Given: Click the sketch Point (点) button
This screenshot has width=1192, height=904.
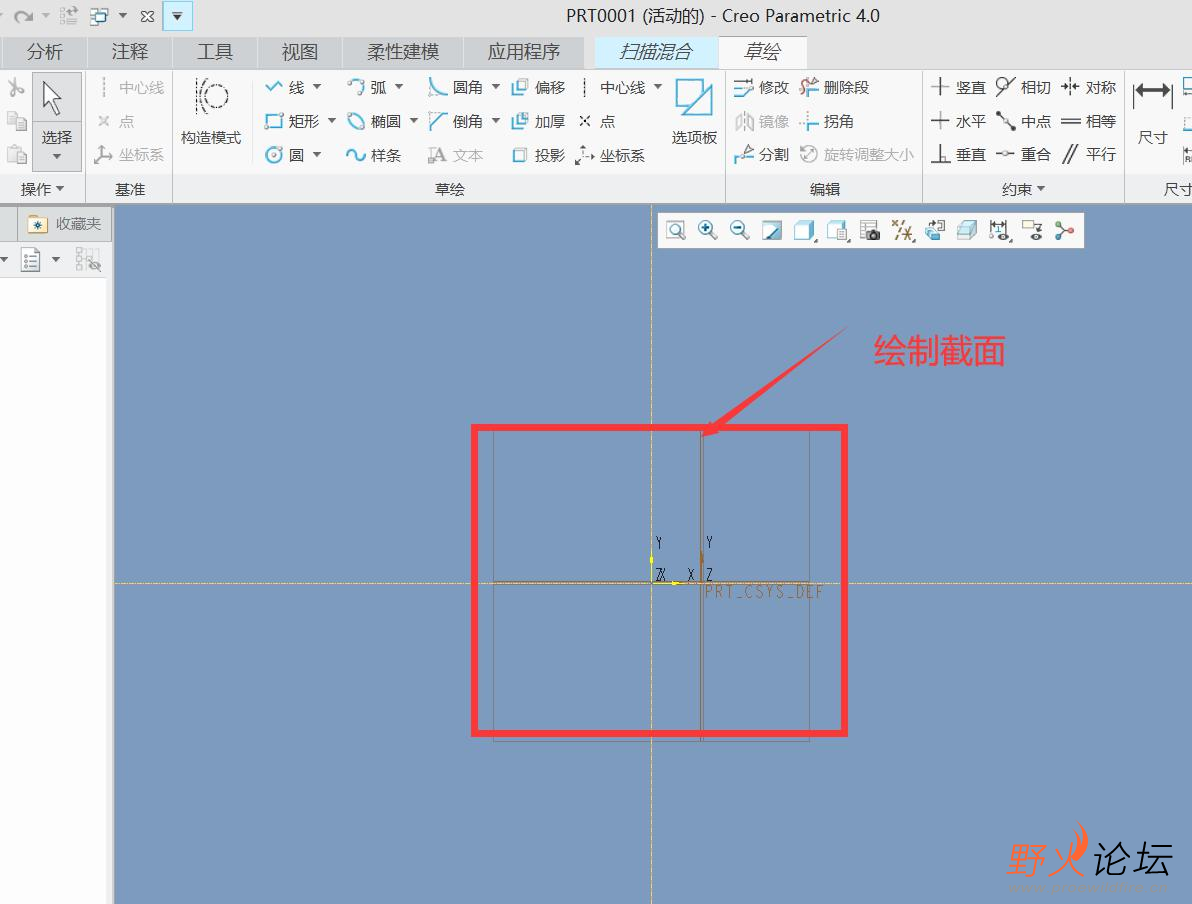Looking at the screenshot, I should 597,121.
